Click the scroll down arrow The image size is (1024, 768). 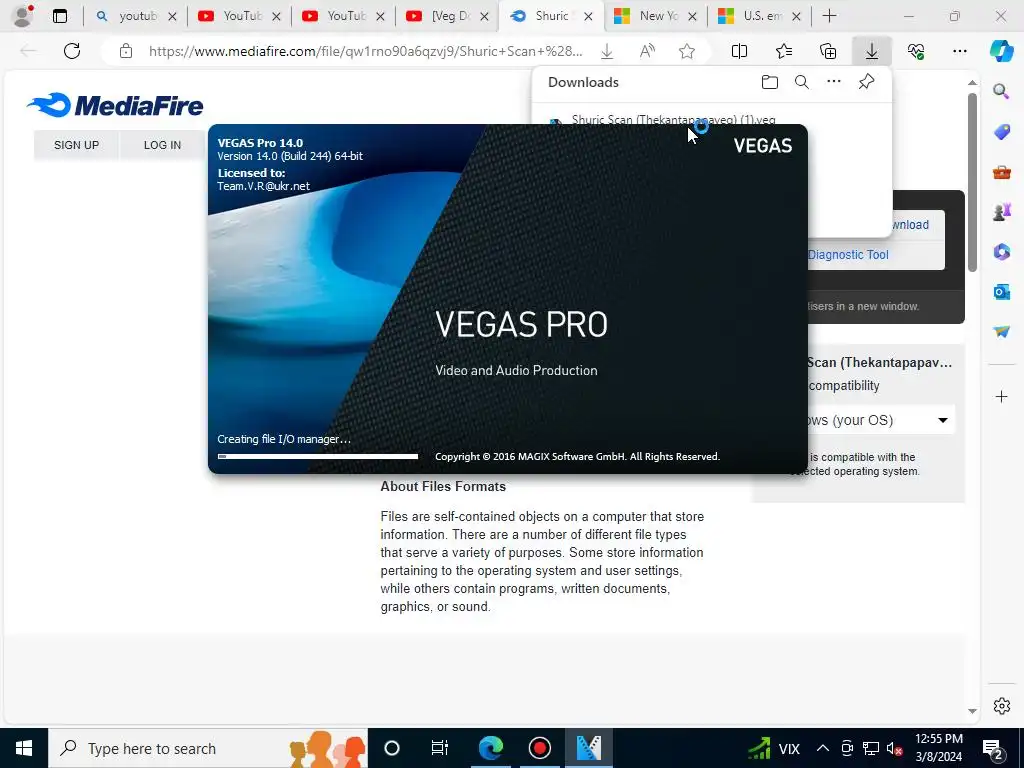tap(972, 711)
